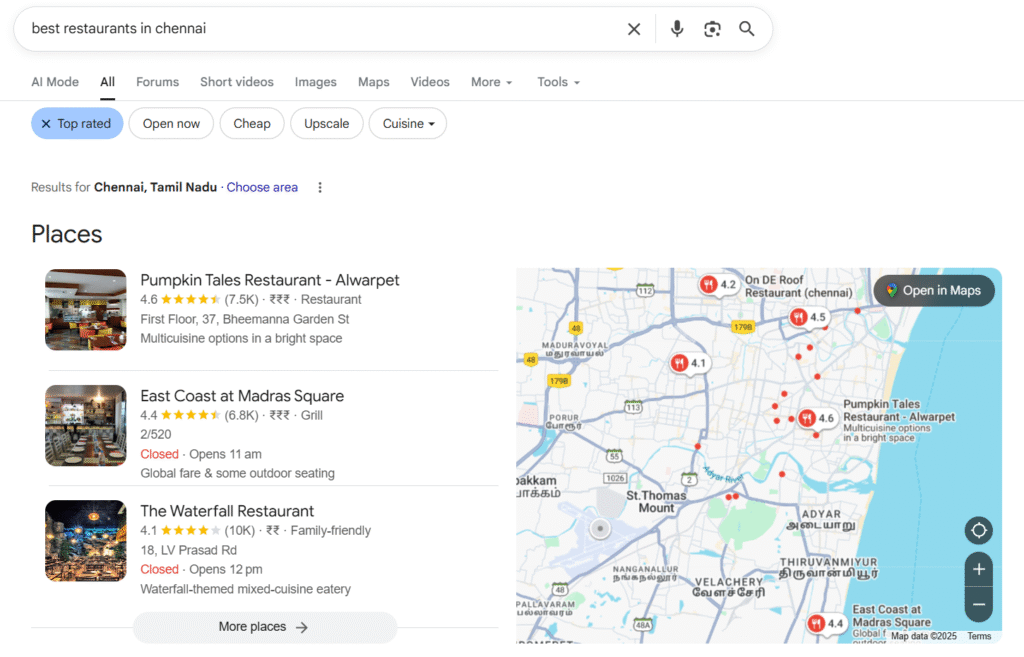Toggle the Cheap filter chip
1024x657 pixels.
[x=252, y=124]
